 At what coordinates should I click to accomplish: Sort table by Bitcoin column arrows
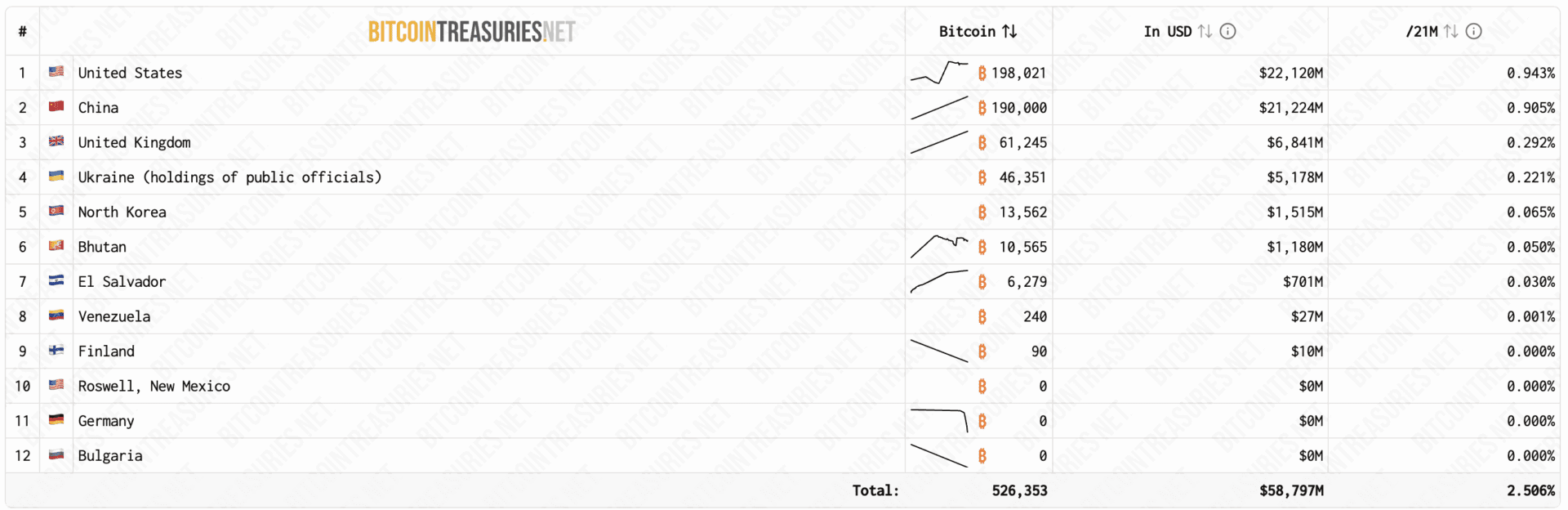[1009, 31]
